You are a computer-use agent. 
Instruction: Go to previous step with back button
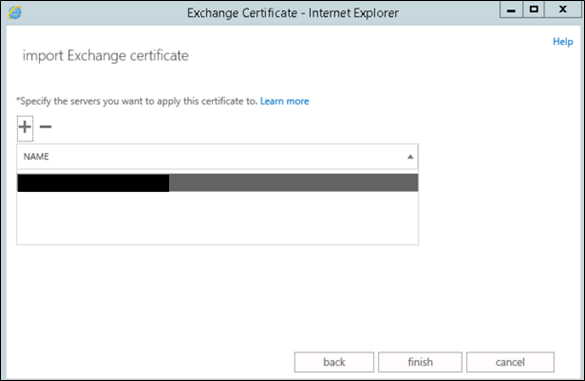(334, 362)
